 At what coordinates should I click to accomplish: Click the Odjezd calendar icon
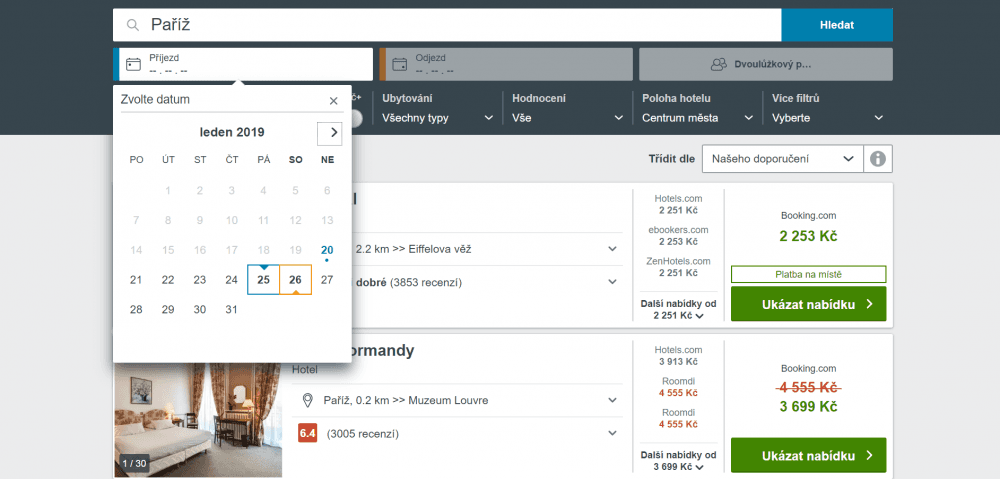click(399, 64)
